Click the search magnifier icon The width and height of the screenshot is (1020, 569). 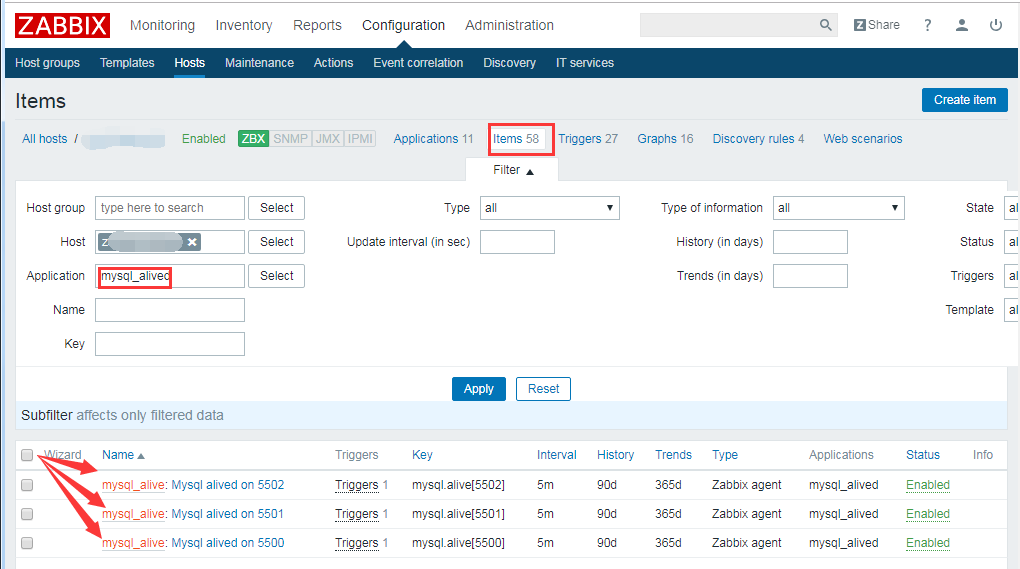(825, 25)
